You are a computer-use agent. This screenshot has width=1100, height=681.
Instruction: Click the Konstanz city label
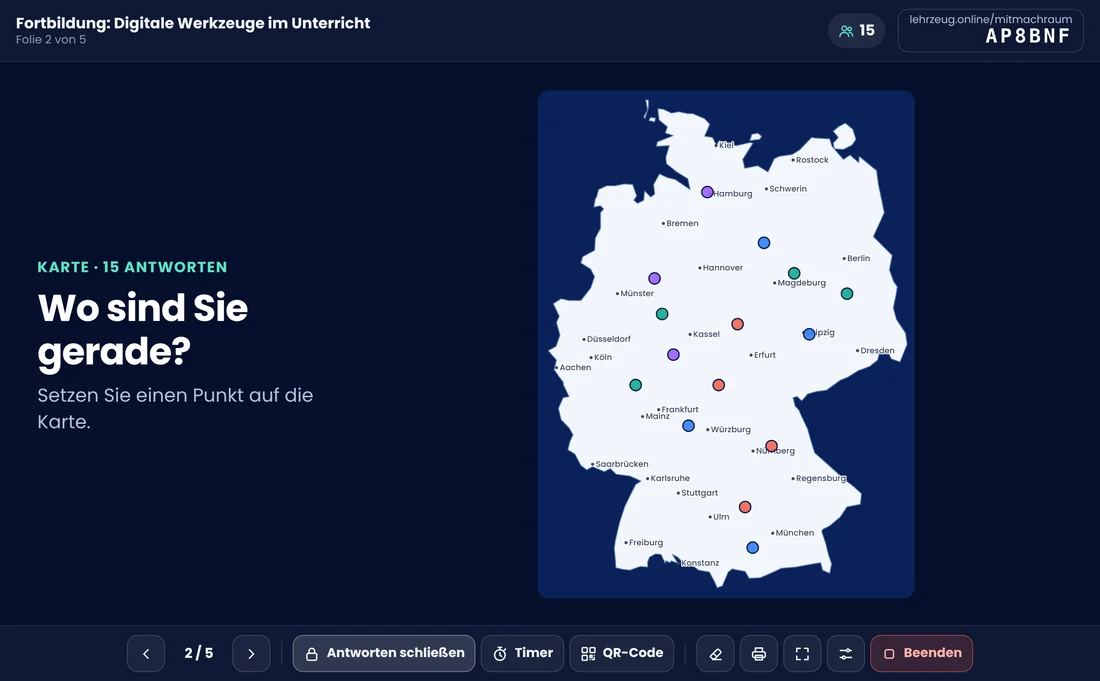(700, 563)
